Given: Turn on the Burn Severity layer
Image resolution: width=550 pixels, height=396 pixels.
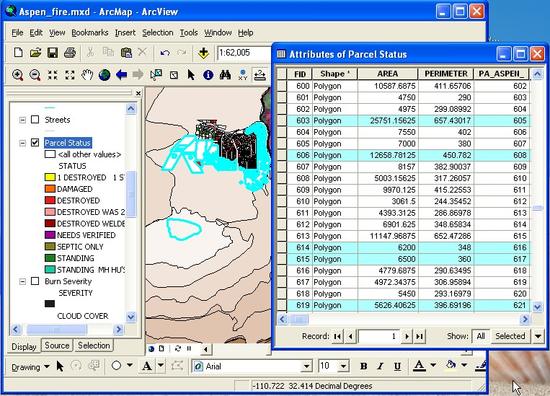Looking at the screenshot, I should (x=35, y=281).
